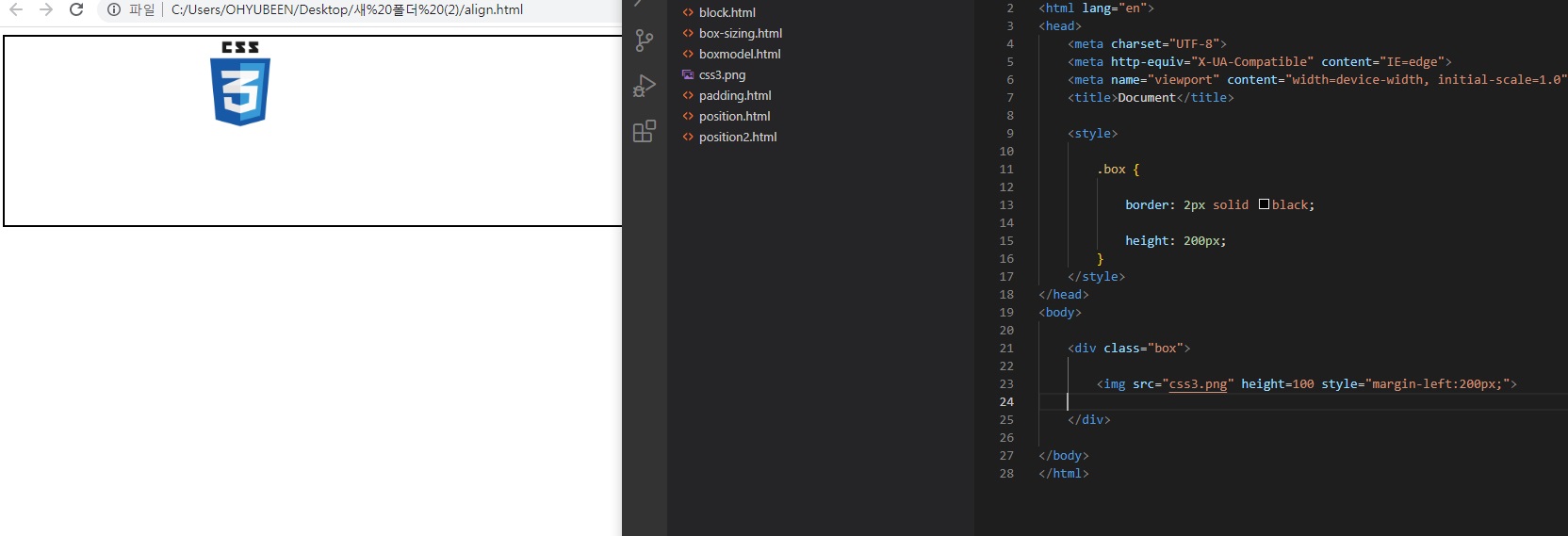This screenshot has width=1568, height=536.
Task: Click the CSS3 logo image in browser
Action: tap(240, 84)
